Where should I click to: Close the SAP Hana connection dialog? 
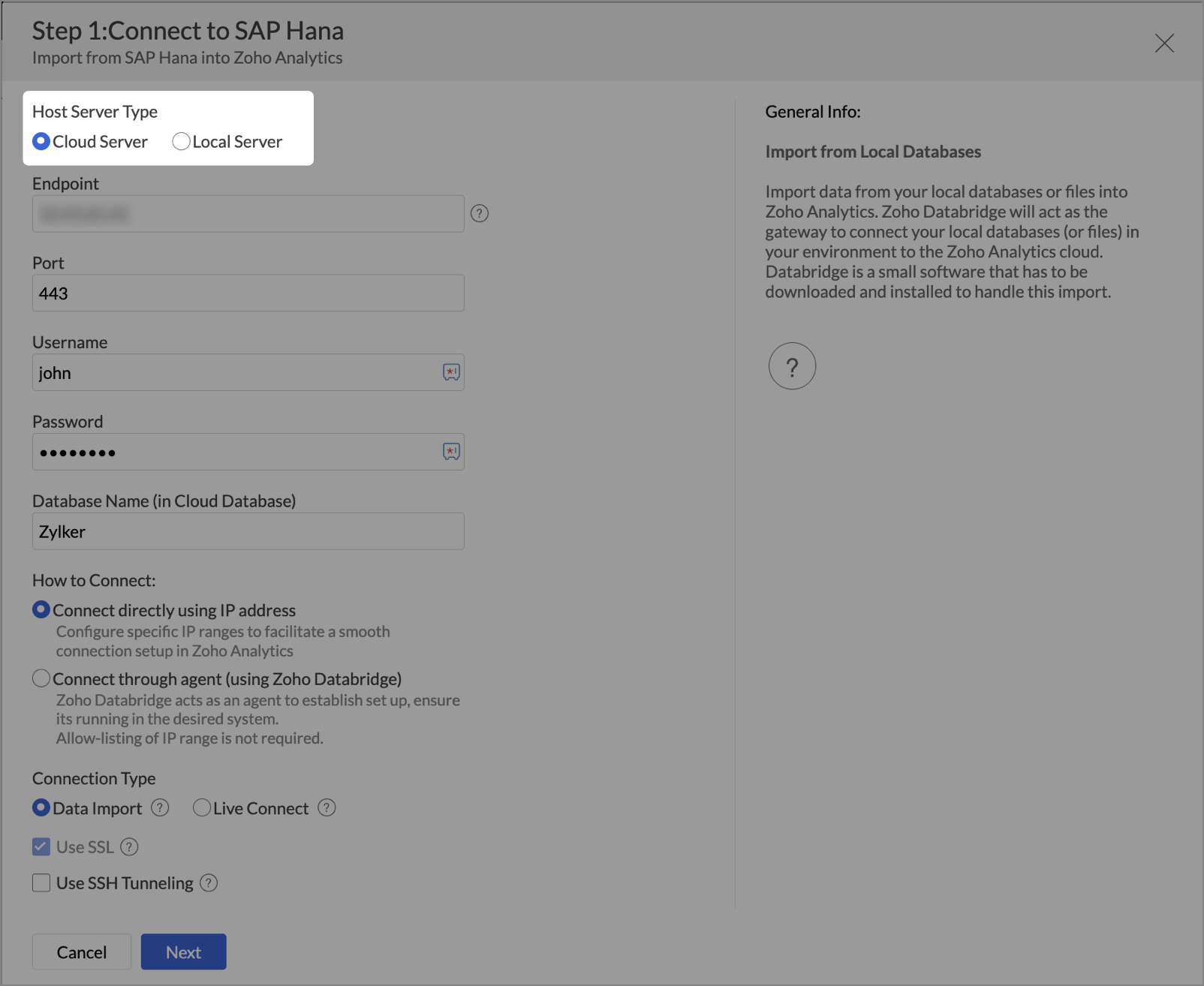[x=1164, y=44]
